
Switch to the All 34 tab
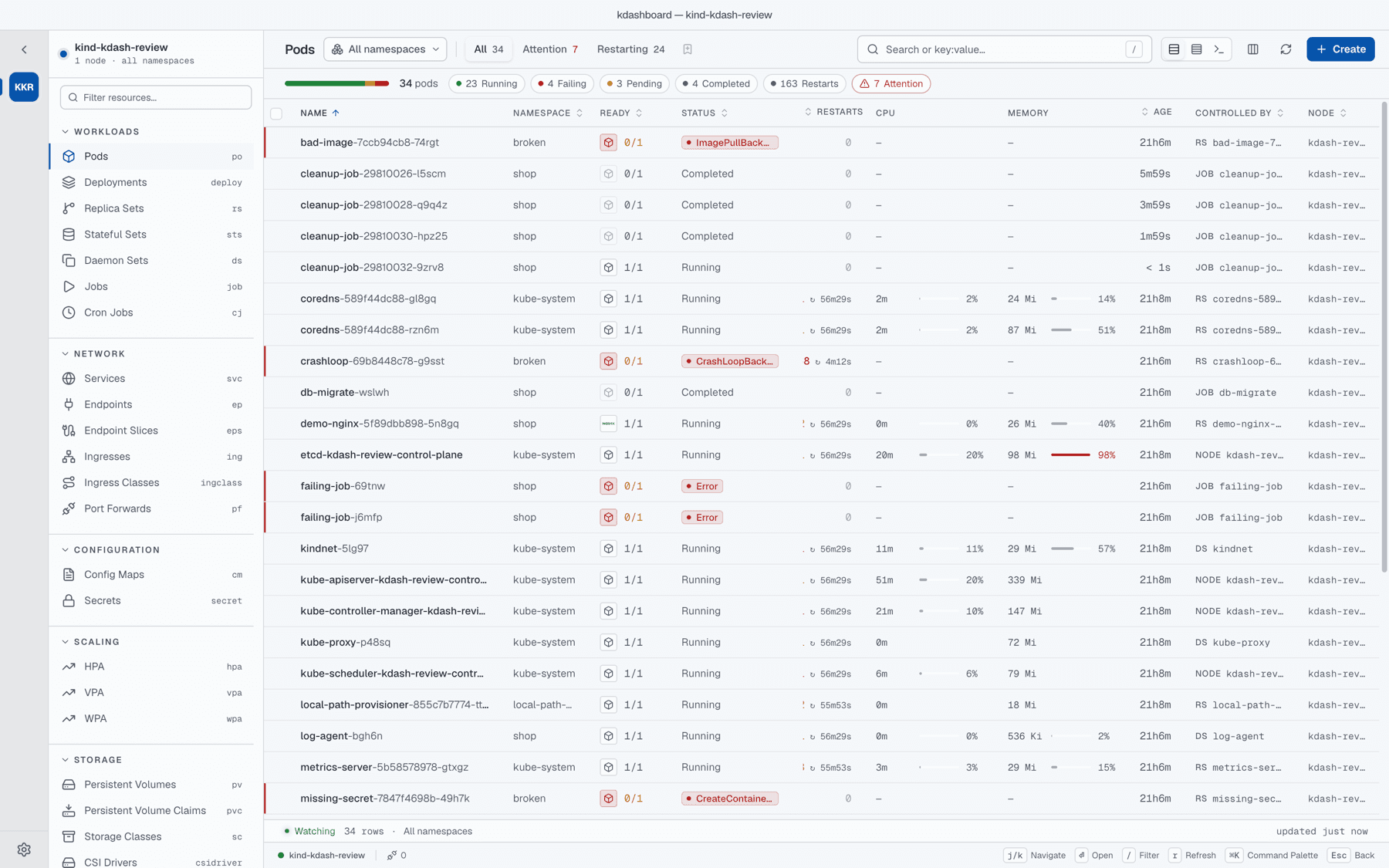[x=488, y=49]
